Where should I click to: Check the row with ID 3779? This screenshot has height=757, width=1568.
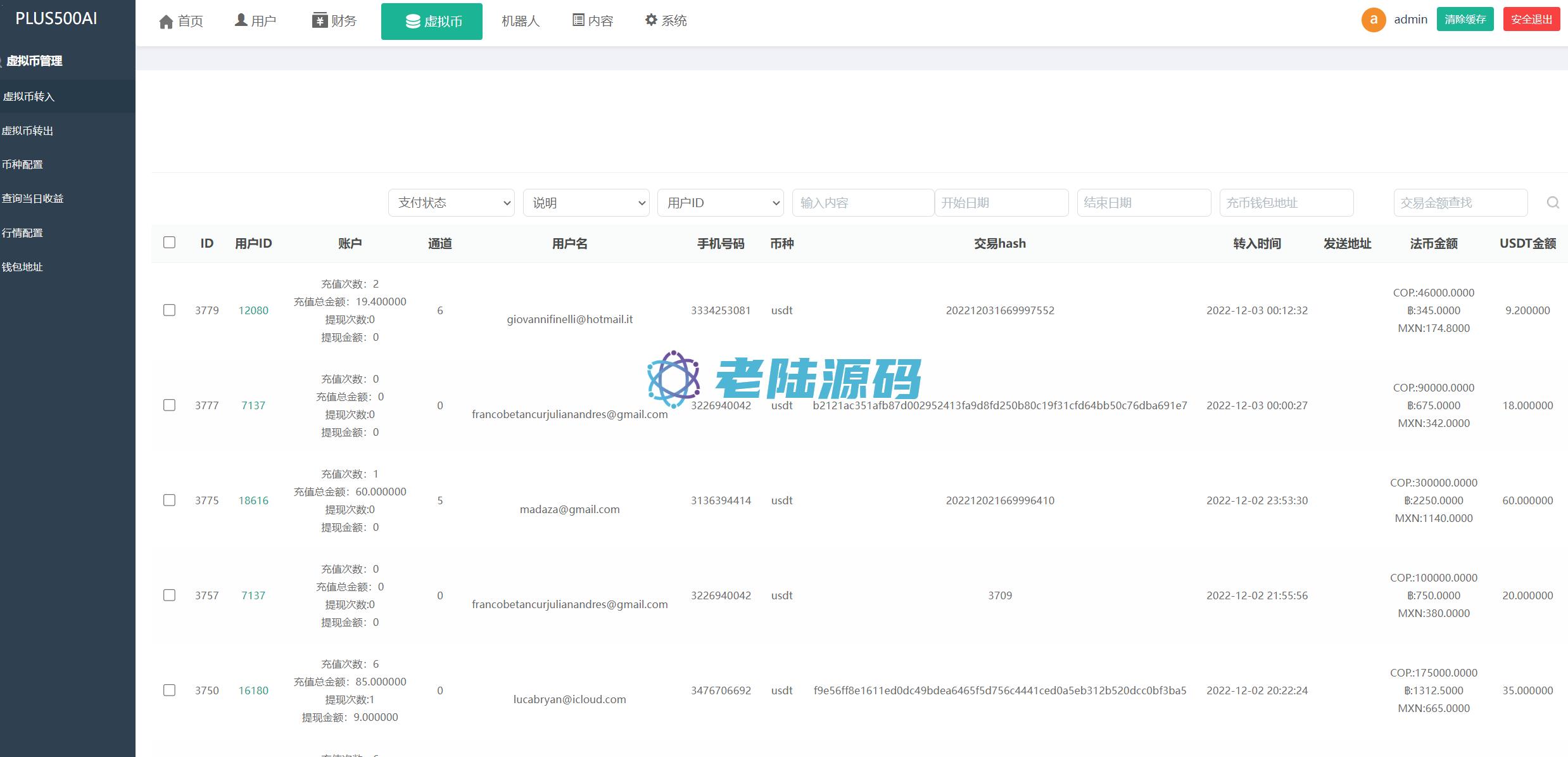click(169, 310)
